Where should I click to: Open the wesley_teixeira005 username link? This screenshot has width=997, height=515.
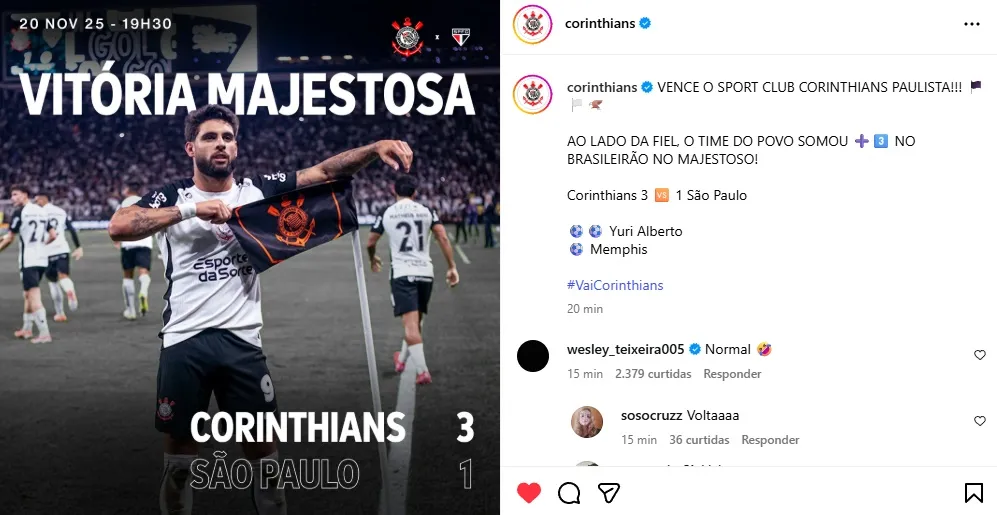click(x=626, y=349)
